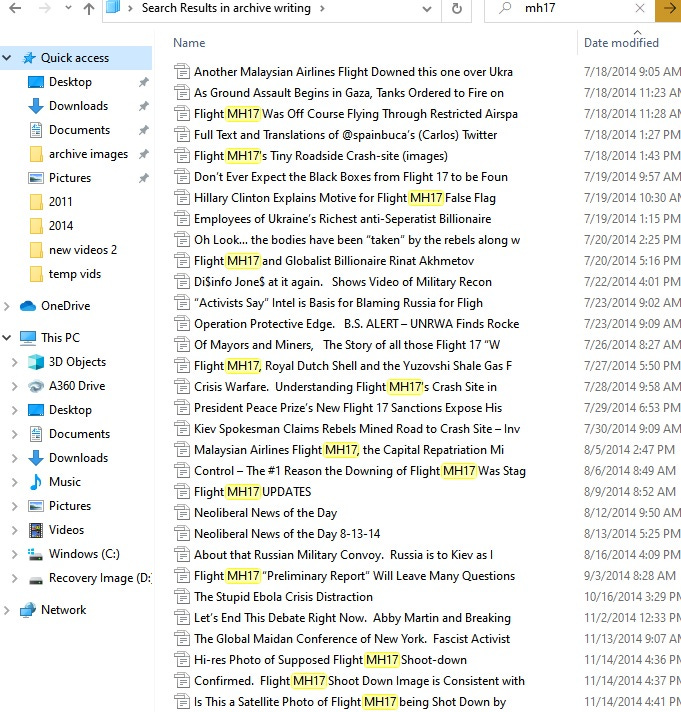This screenshot has width=681, height=712.
Task: Select This PC in the sidebar
Action: click(x=60, y=338)
